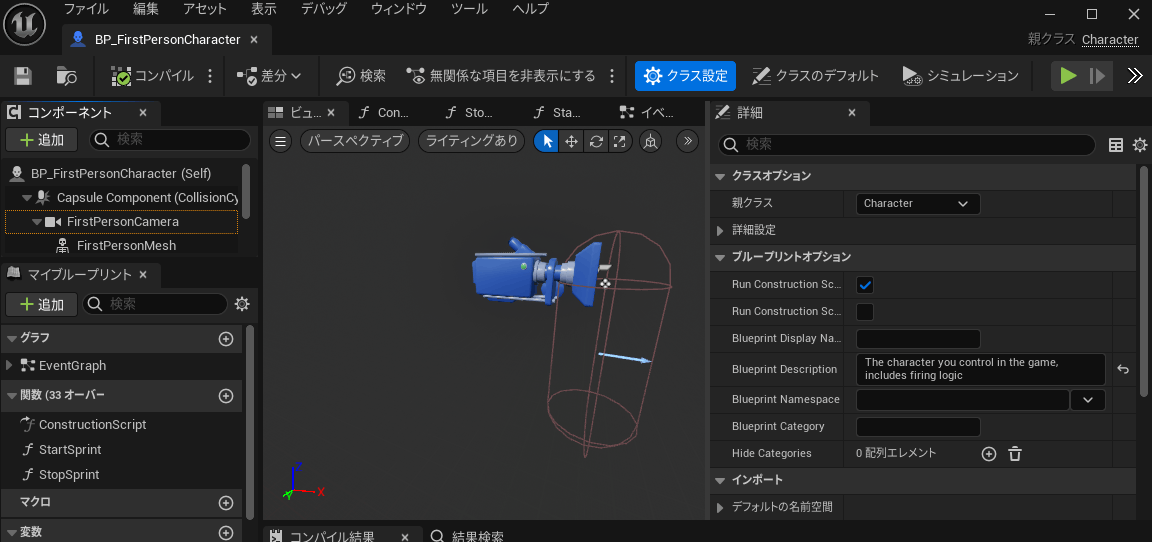1152x542 pixels.
Task: Open details panel property matrix table icon
Action: [1115, 145]
